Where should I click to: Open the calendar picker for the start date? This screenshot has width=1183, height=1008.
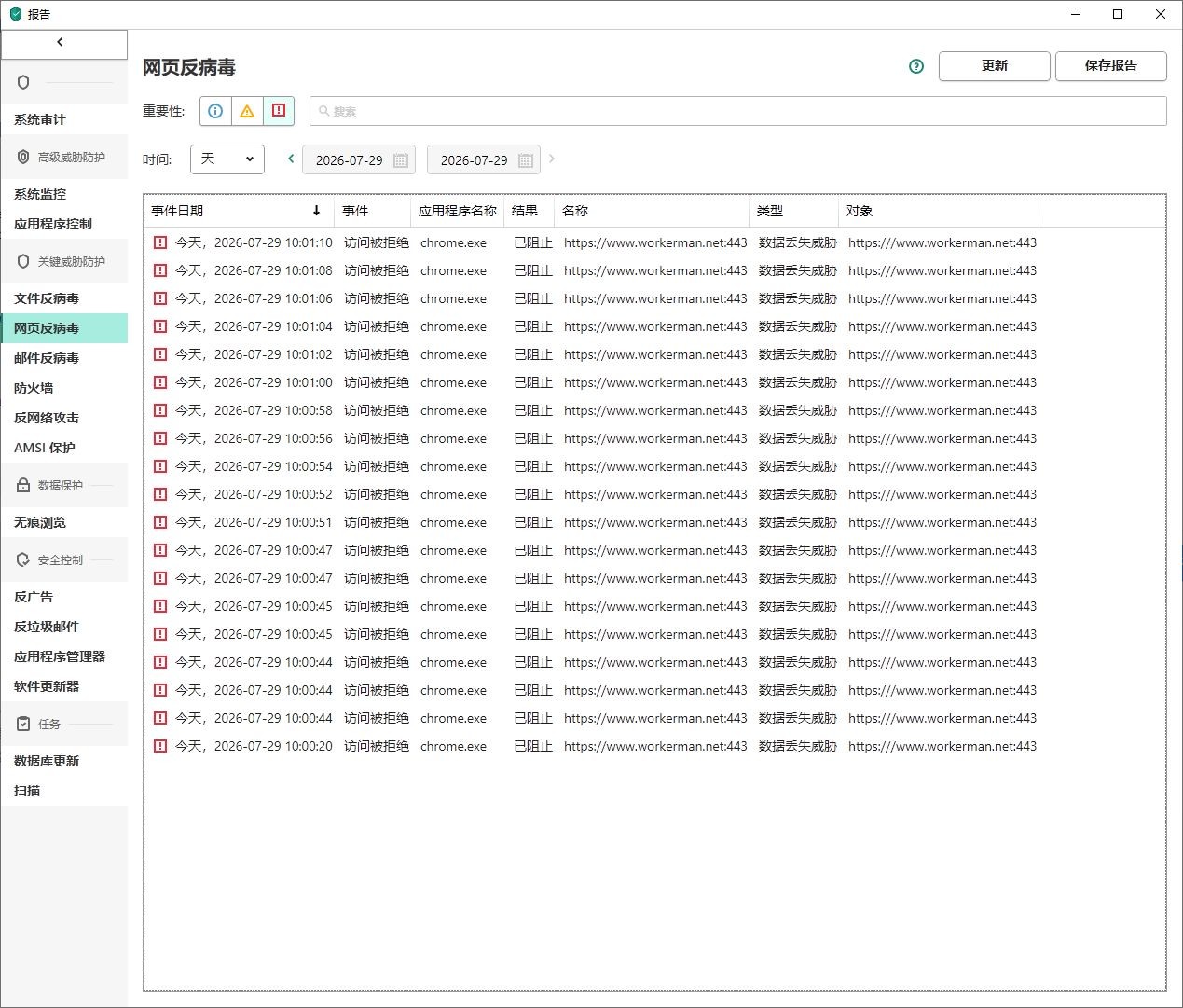(x=401, y=160)
